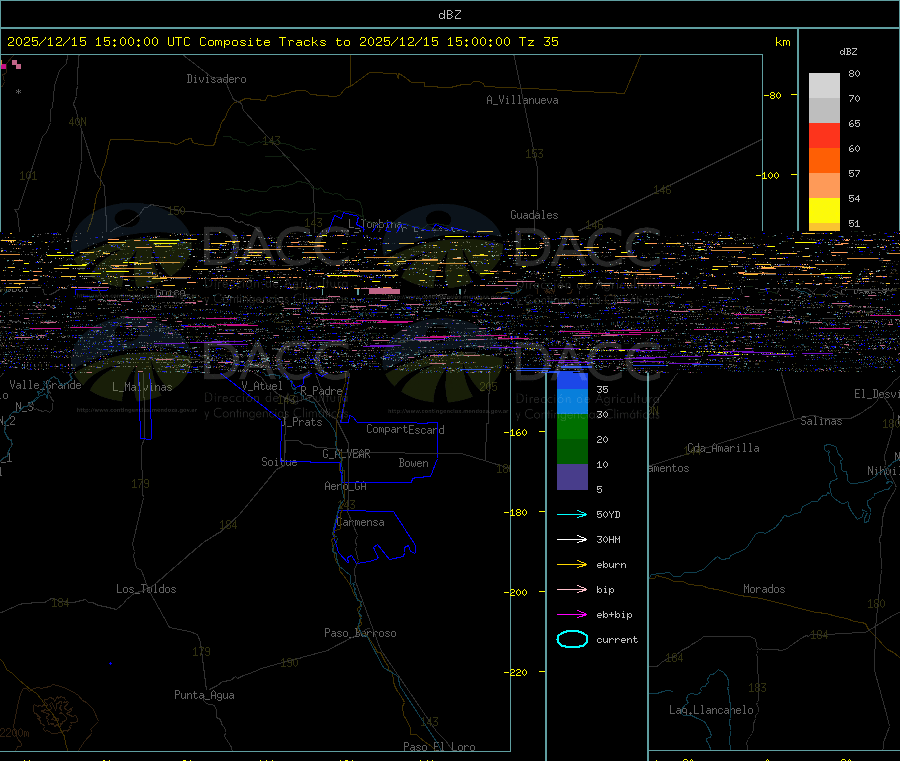This screenshot has height=761, width=900.
Task: Click the pink bip arrow symbol
Action: click(572, 590)
